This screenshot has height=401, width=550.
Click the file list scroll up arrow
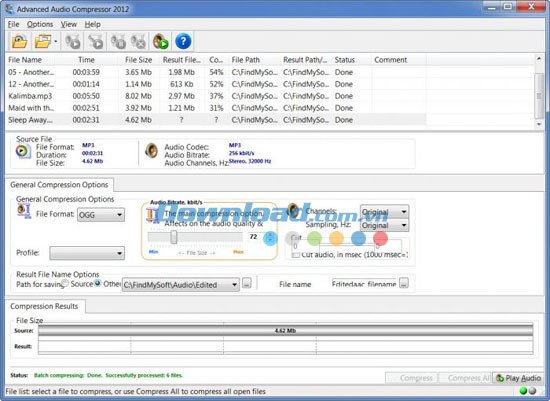[539, 59]
